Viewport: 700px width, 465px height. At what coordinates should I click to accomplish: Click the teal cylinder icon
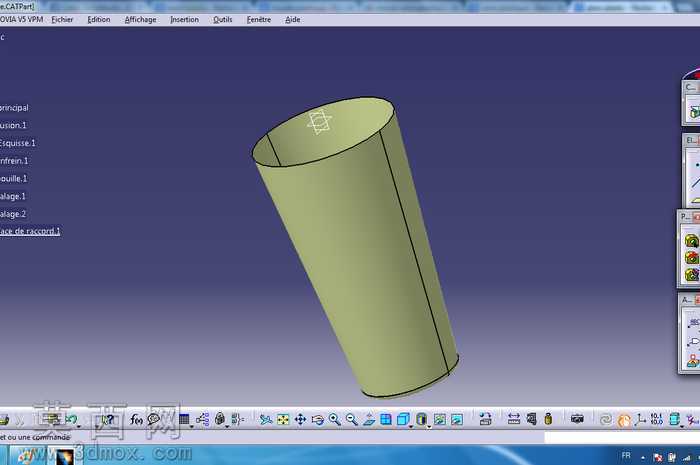click(675, 419)
